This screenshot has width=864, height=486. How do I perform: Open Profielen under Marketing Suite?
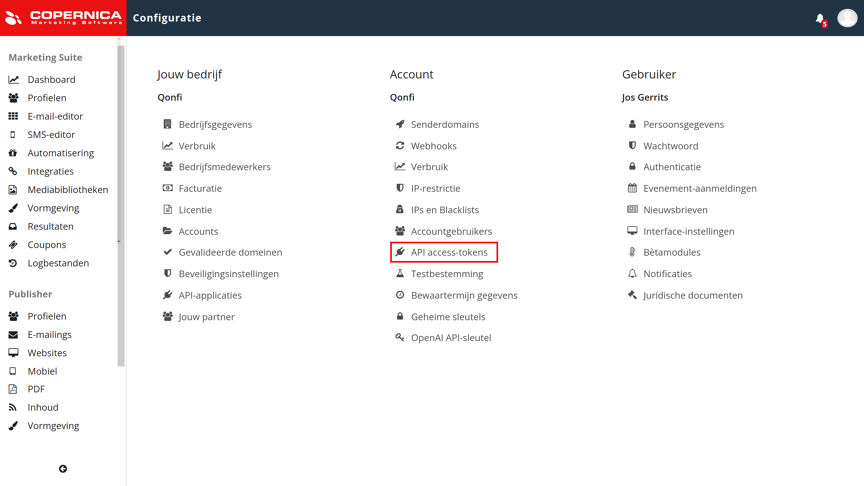47,98
